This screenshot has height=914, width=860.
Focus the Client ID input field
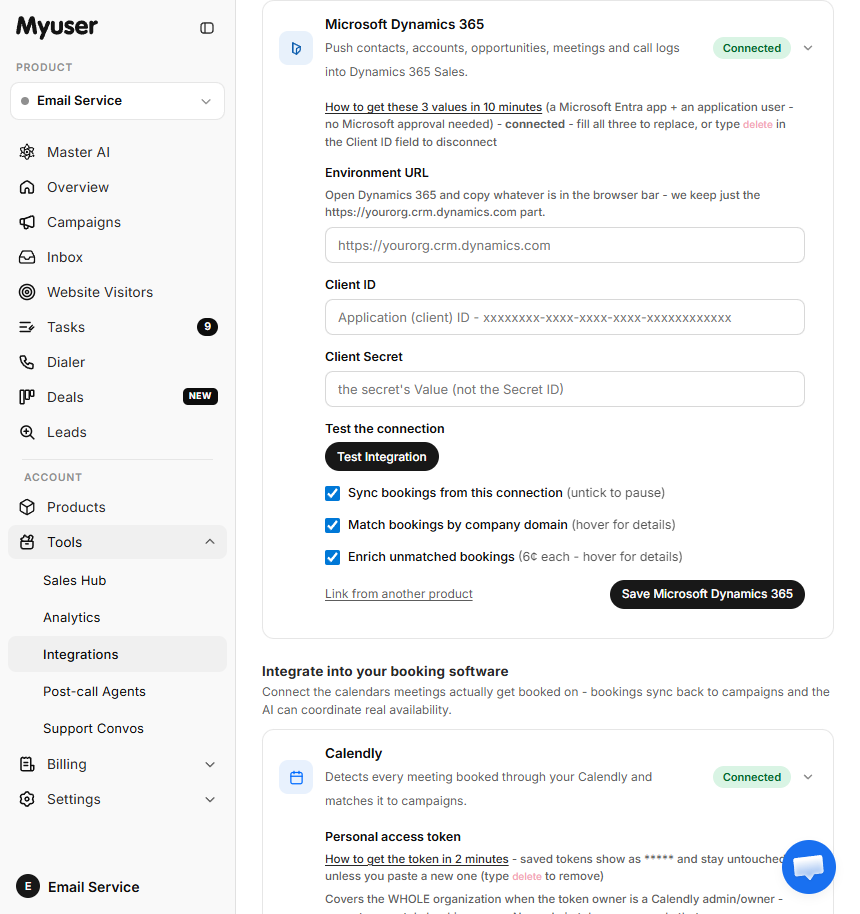pyautogui.click(x=565, y=317)
